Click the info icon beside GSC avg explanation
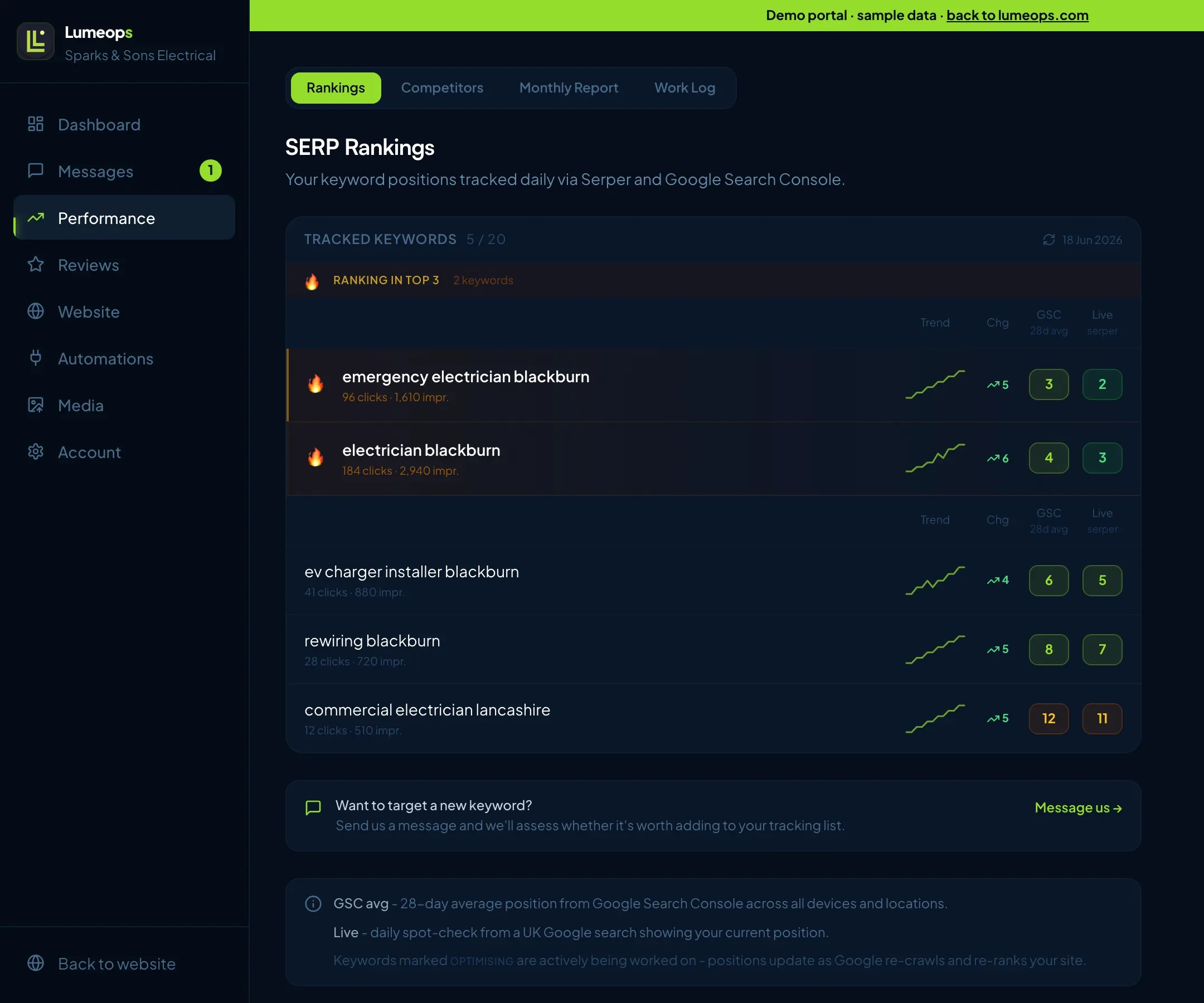The width and height of the screenshot is (1204, 1003). (313, 904)
